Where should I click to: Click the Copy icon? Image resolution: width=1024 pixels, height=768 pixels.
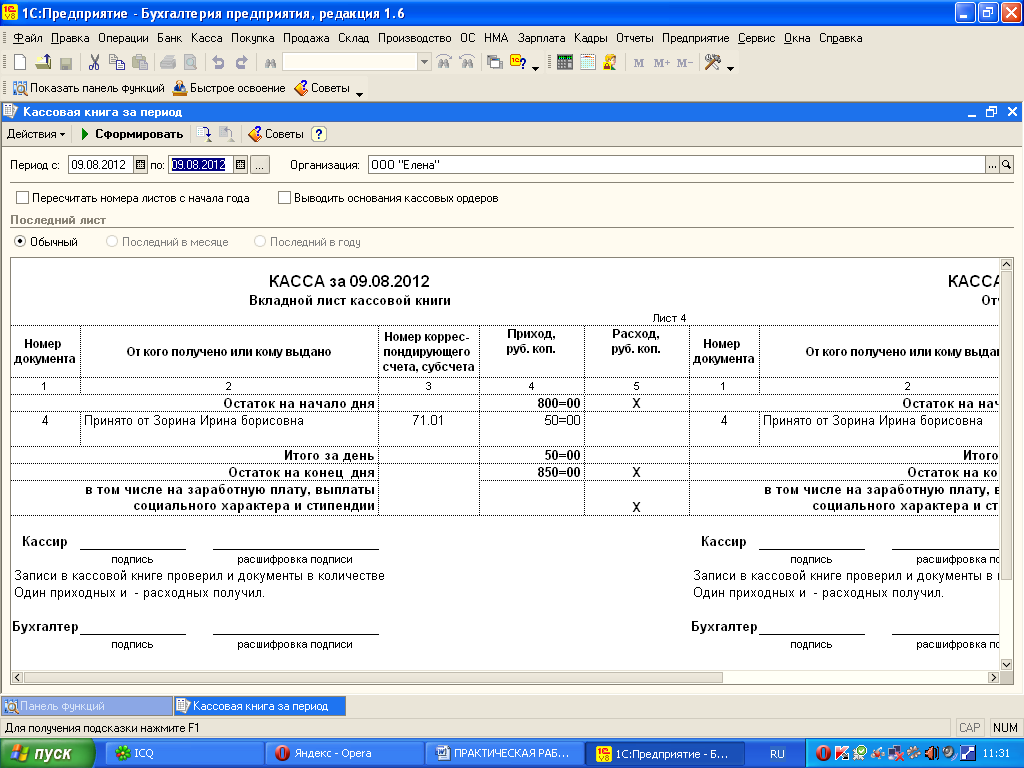pyautogui.click(x=117, y=63)
